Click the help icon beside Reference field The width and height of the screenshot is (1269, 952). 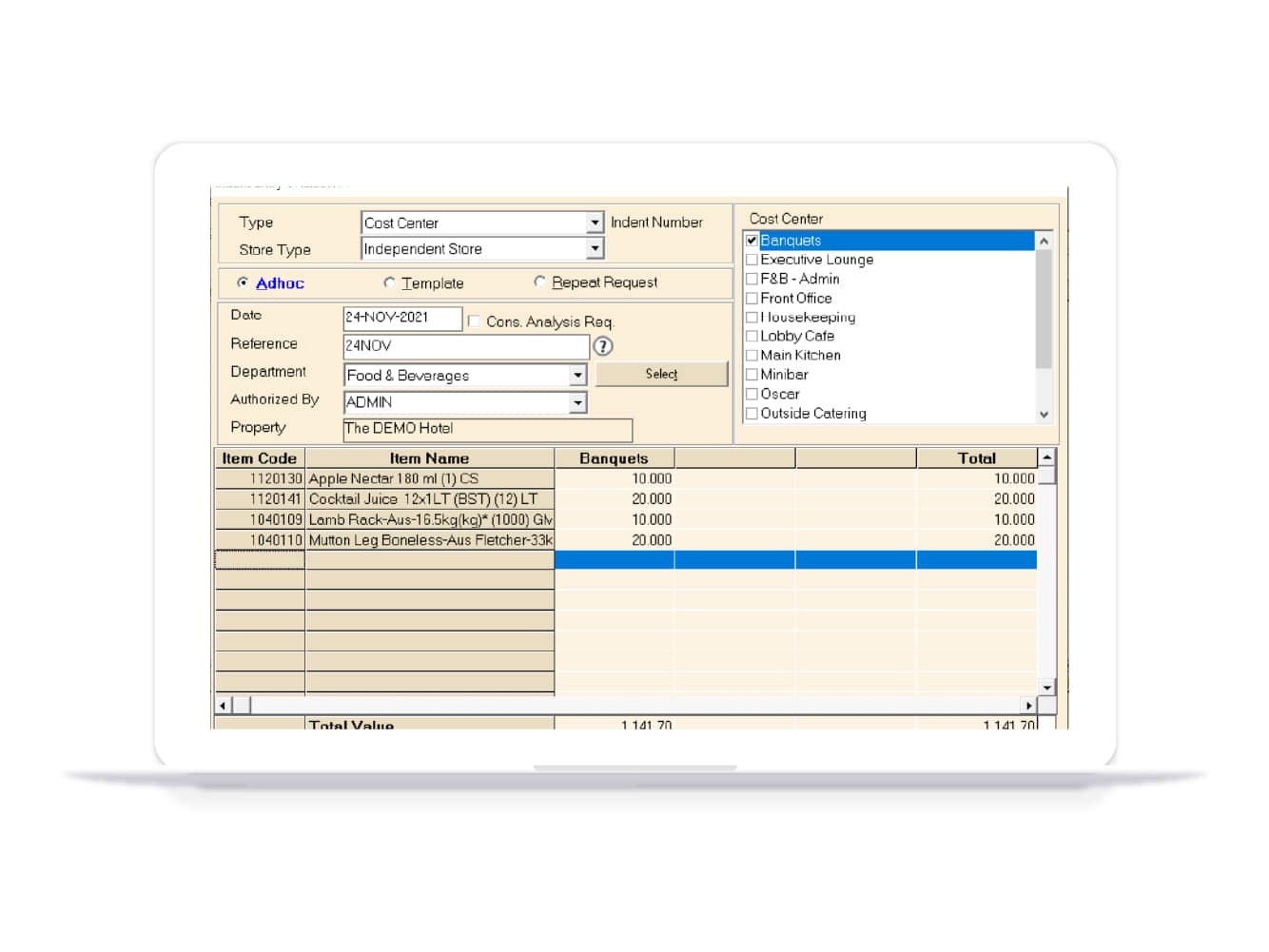[x=603, y=346]
